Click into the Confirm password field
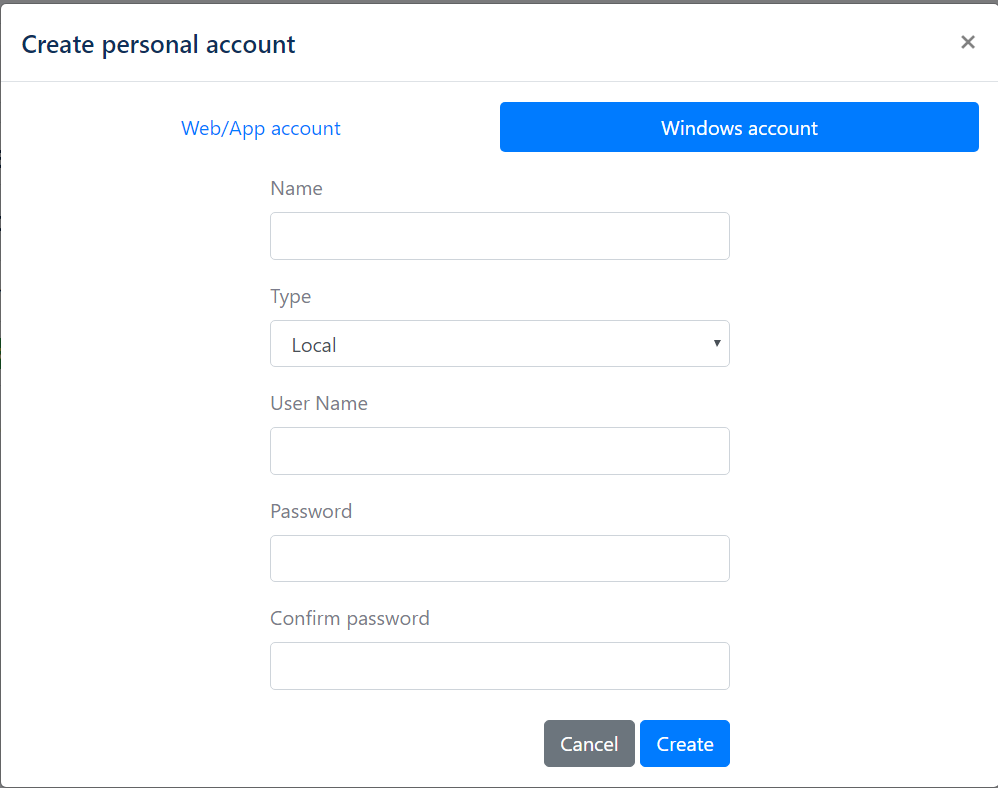 click(500, 666)
